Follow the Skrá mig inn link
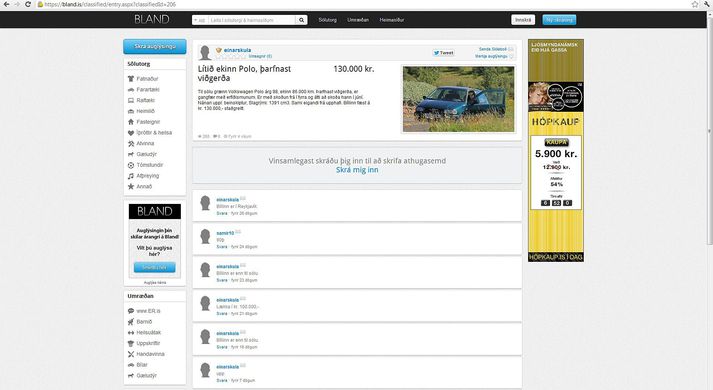The height and width of the screenshot is (390, 713). pos(357,170)
